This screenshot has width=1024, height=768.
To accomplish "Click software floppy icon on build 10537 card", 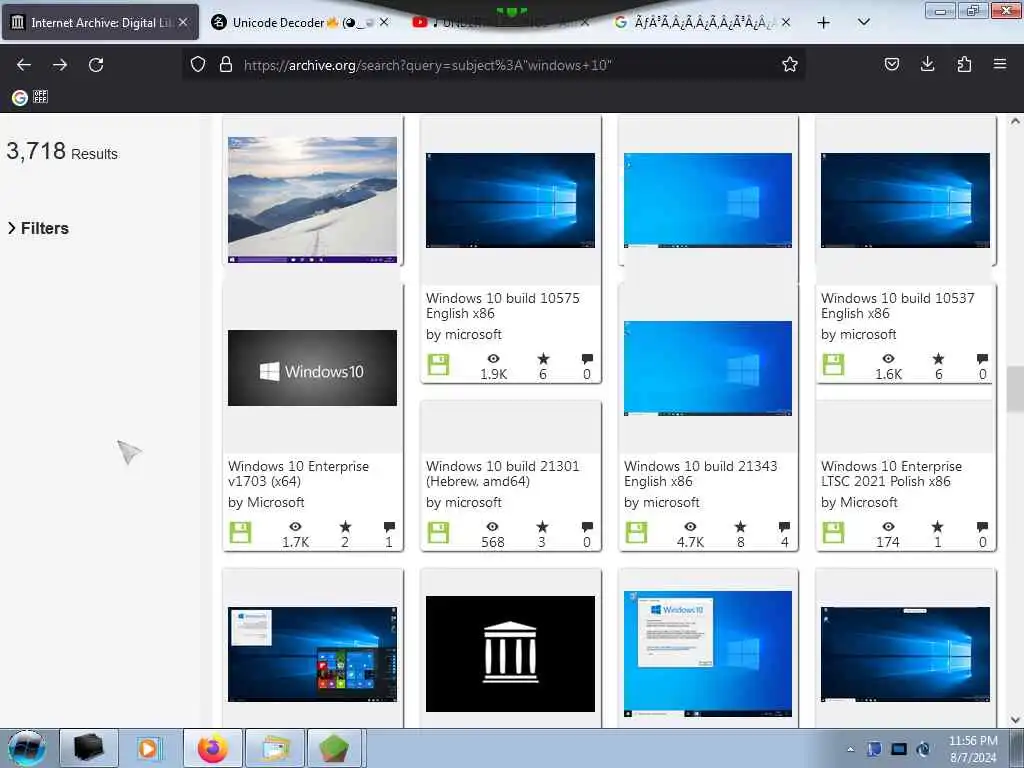I will click(x=833, y=364).
